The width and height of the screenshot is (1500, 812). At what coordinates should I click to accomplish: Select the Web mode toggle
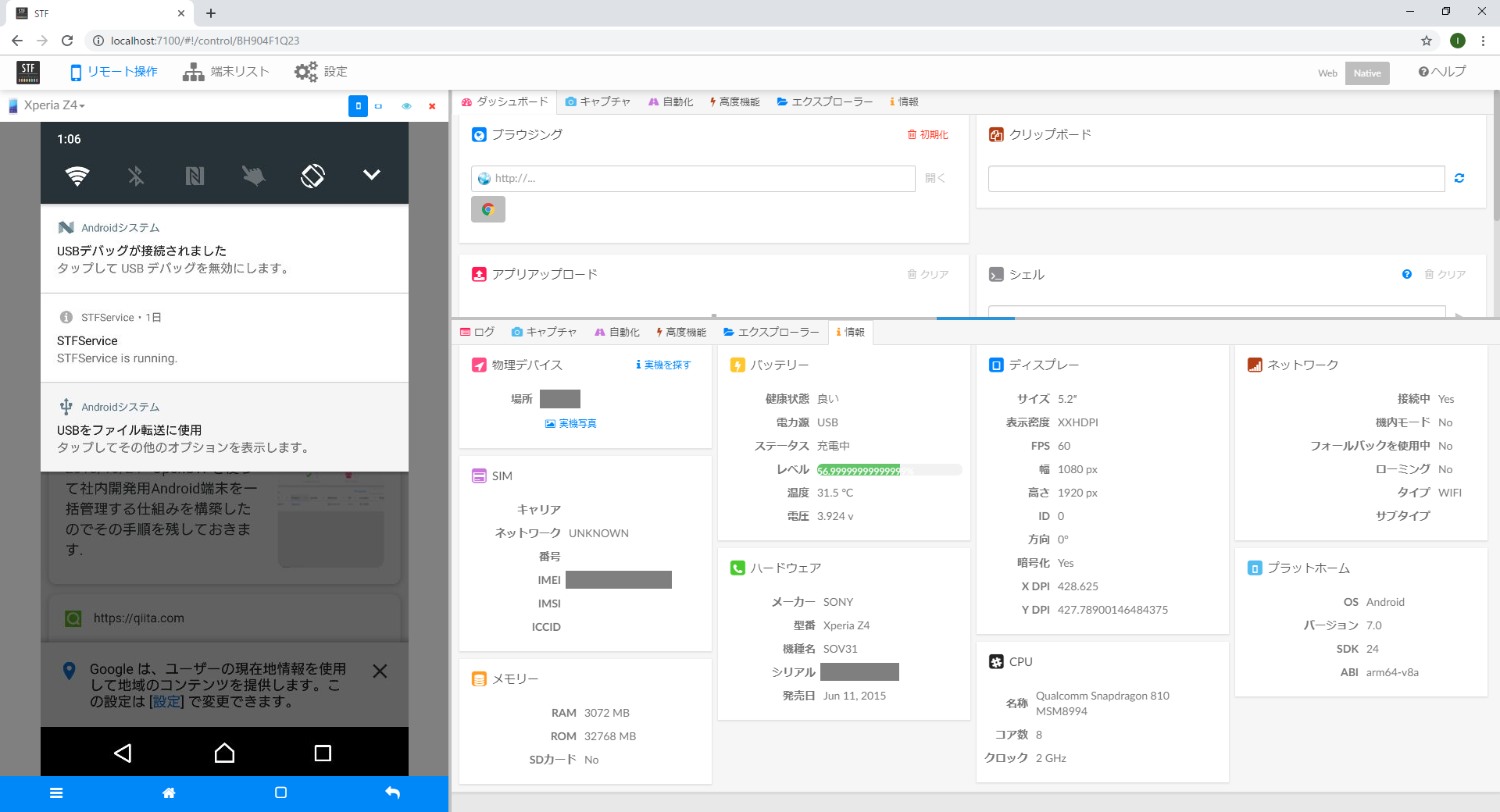pos(1327,73)
